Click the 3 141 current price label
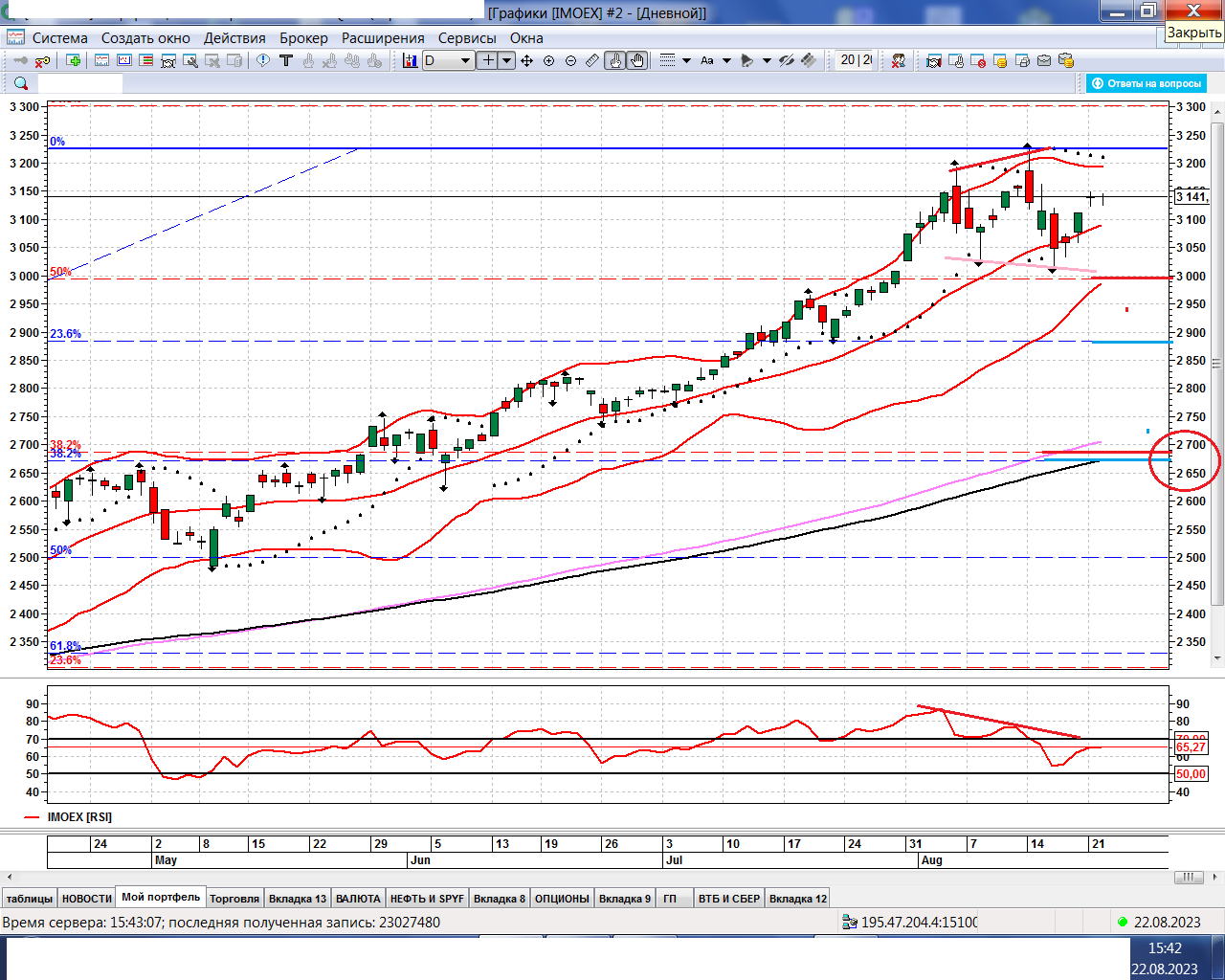 [x=1192, y=196]
